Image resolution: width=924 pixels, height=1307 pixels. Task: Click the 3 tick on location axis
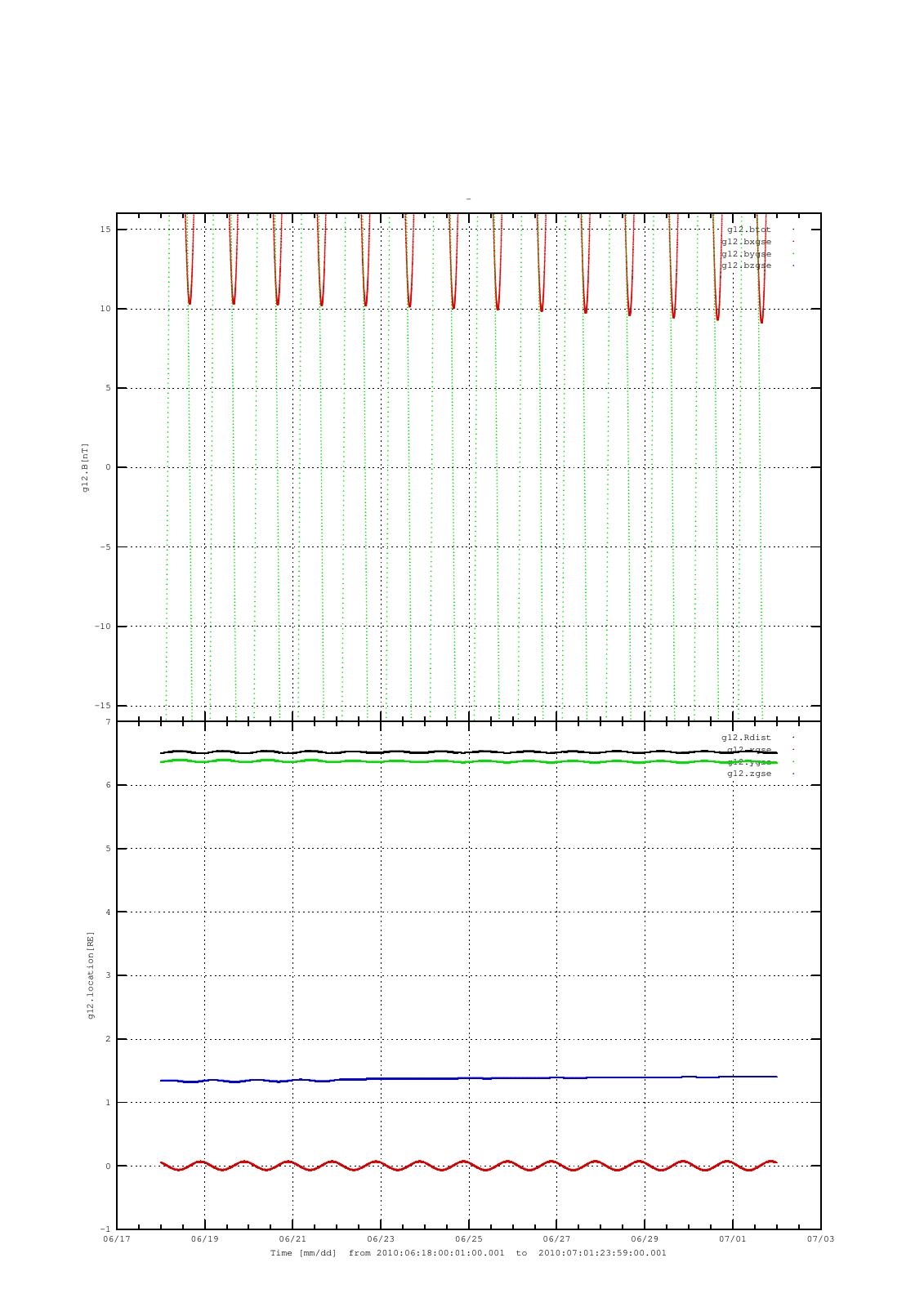point(108,975)
